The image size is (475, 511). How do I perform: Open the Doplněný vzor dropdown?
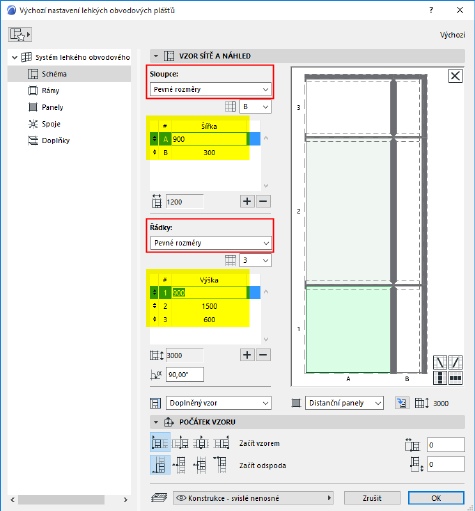[x=219, y=403]
